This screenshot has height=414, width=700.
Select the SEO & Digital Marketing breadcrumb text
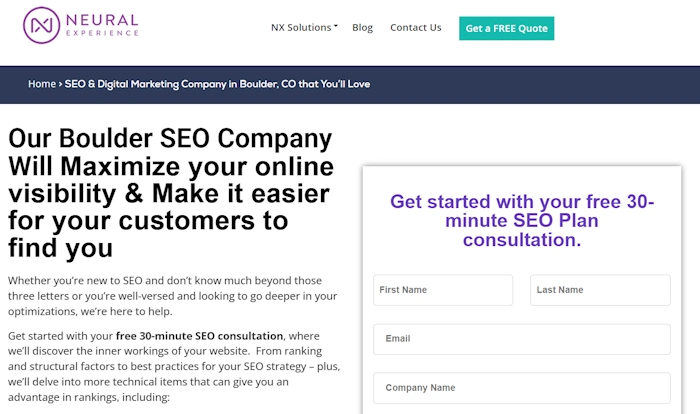pyautogui.click(x=217, y=84)
